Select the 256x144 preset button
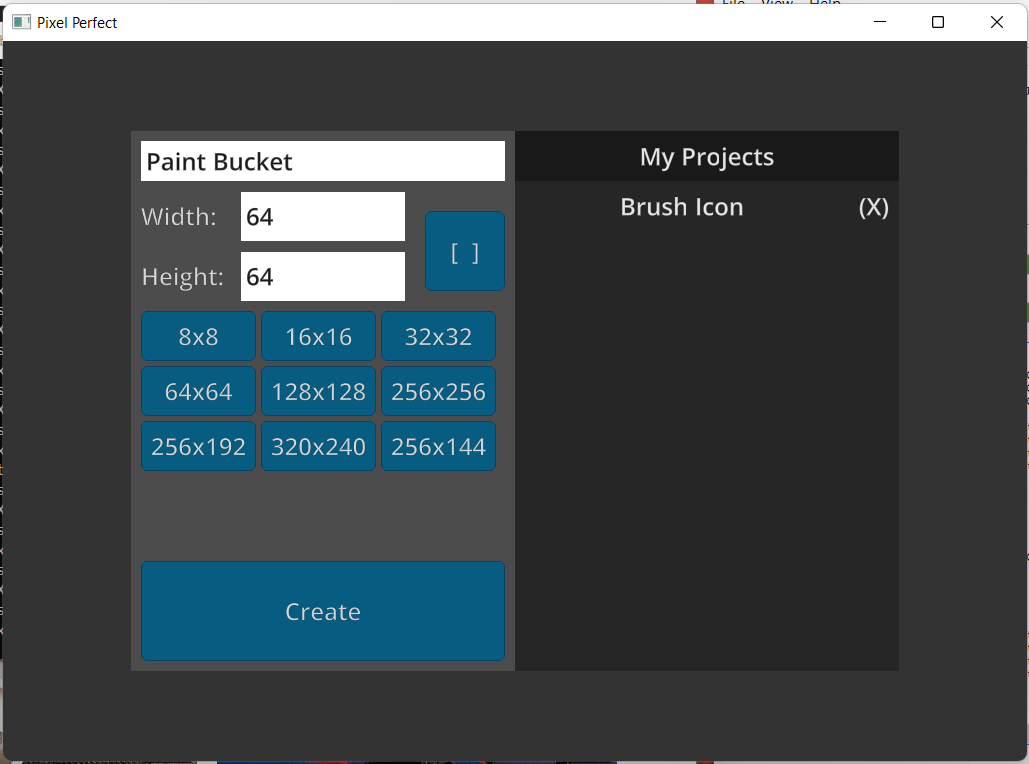Screen dimensions: 1029x764 (438, 446)
